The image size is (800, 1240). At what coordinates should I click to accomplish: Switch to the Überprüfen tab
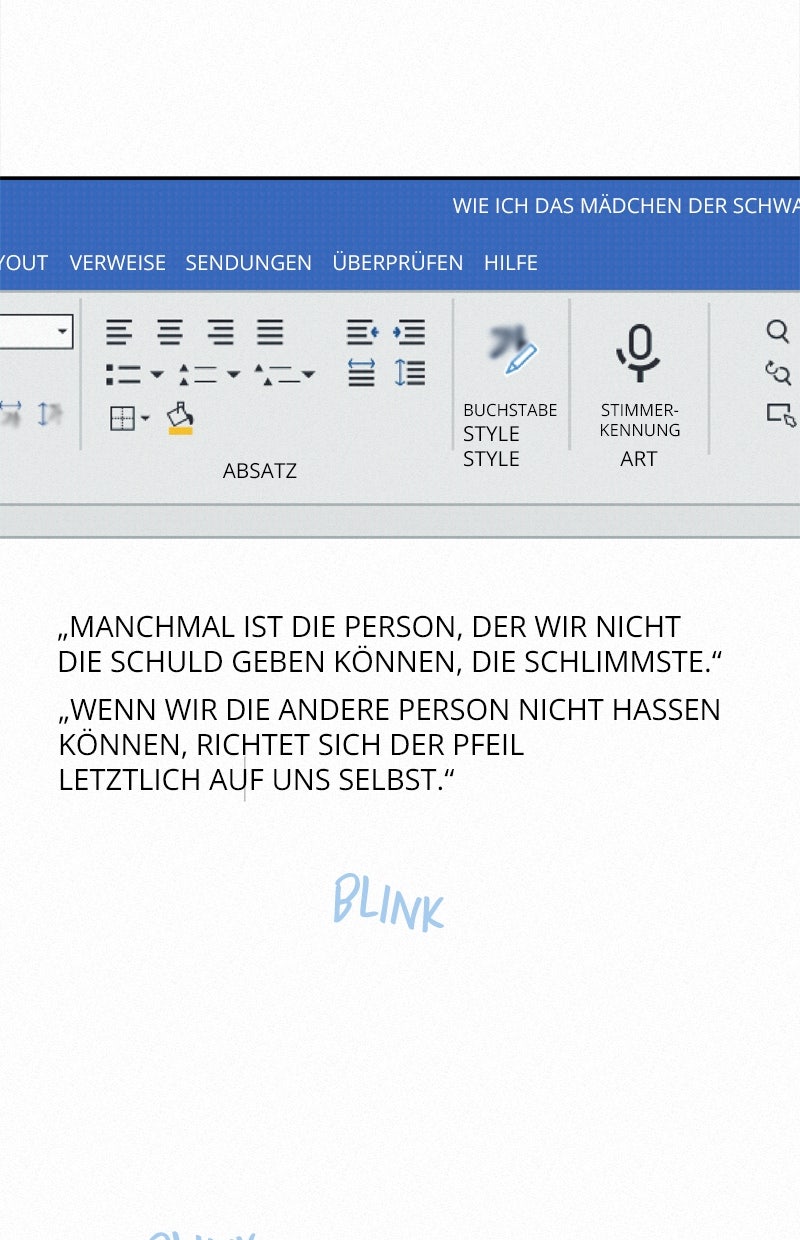pos(397,263)
